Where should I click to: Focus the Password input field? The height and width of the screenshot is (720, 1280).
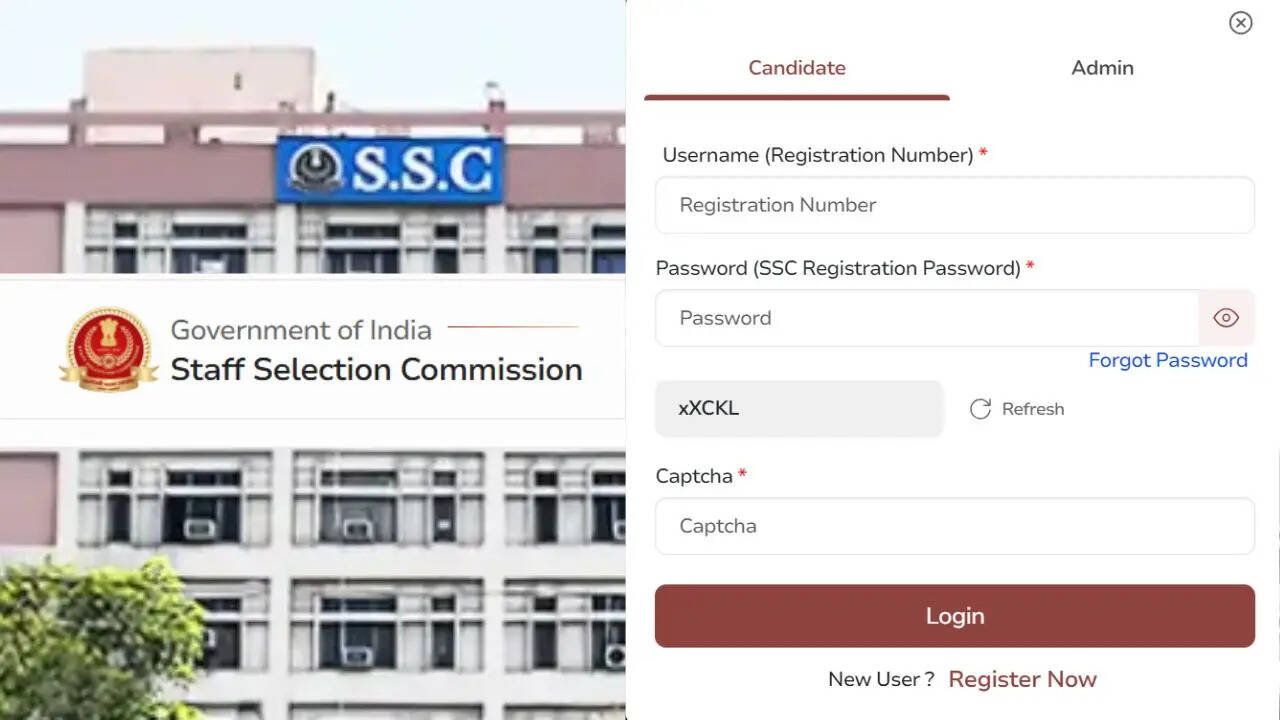click(x=926, y=318)
